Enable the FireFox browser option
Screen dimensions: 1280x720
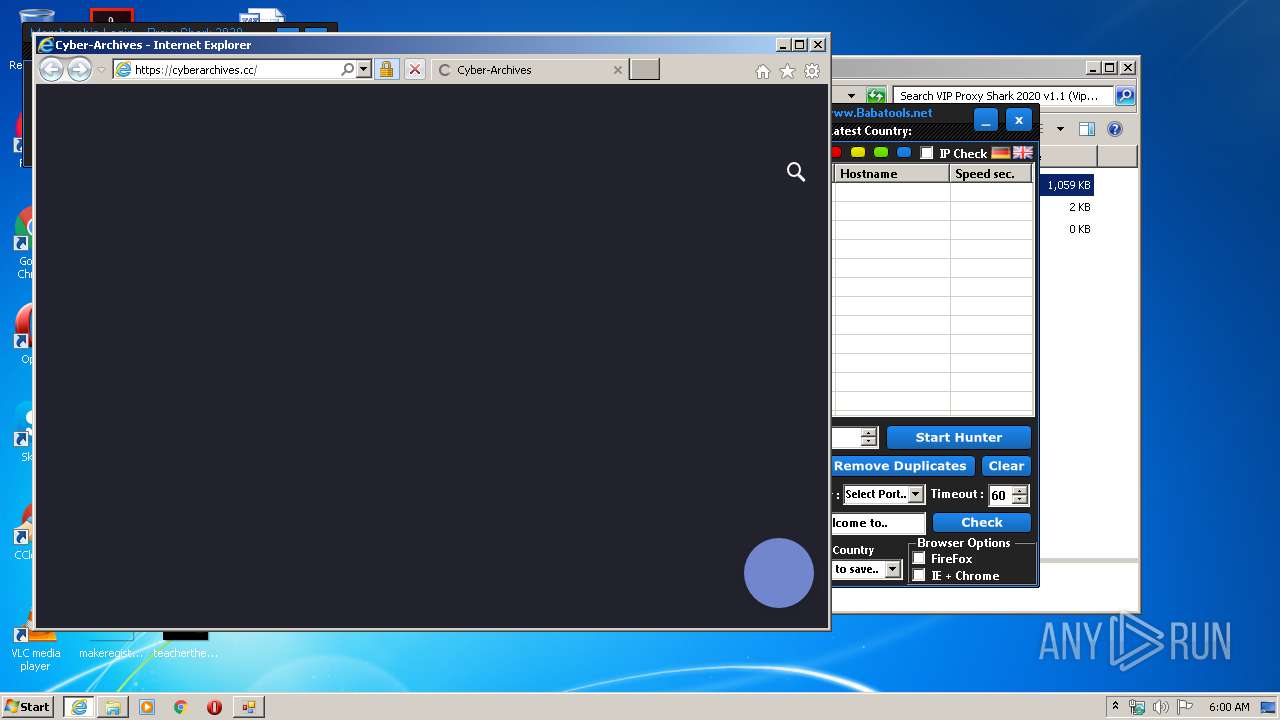(x=919, y=558)
